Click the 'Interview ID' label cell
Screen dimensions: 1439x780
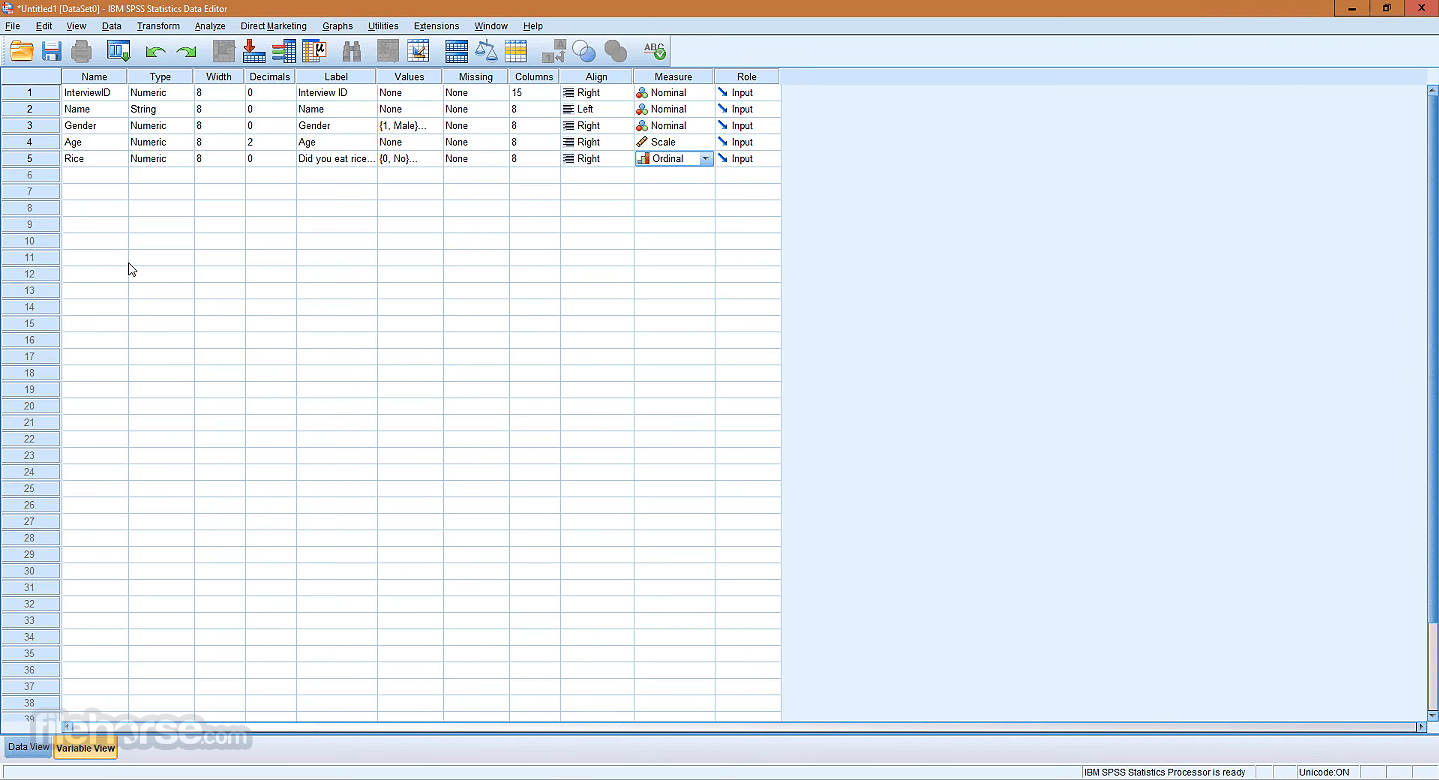[x=336, y=93]
